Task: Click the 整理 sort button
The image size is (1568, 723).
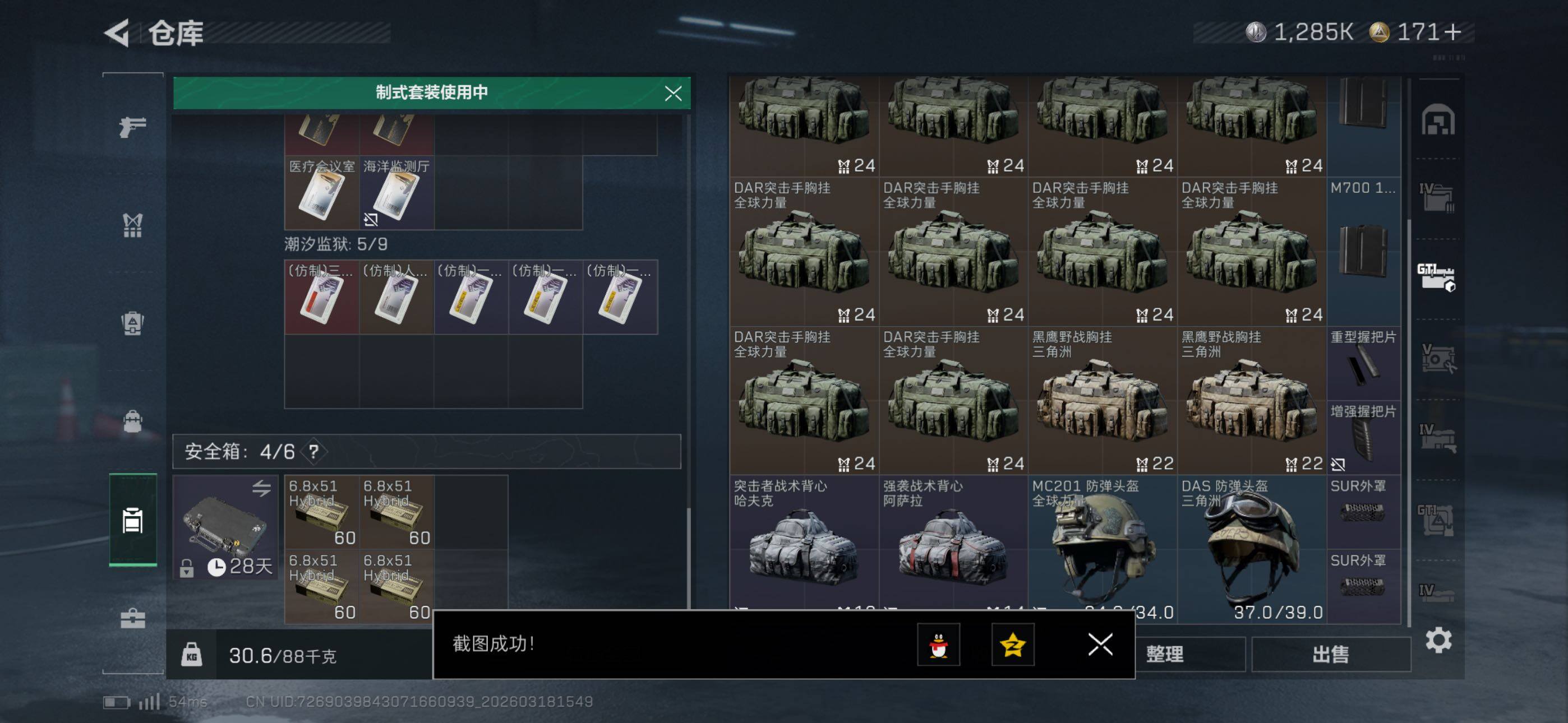Action: click(1164, 655)
